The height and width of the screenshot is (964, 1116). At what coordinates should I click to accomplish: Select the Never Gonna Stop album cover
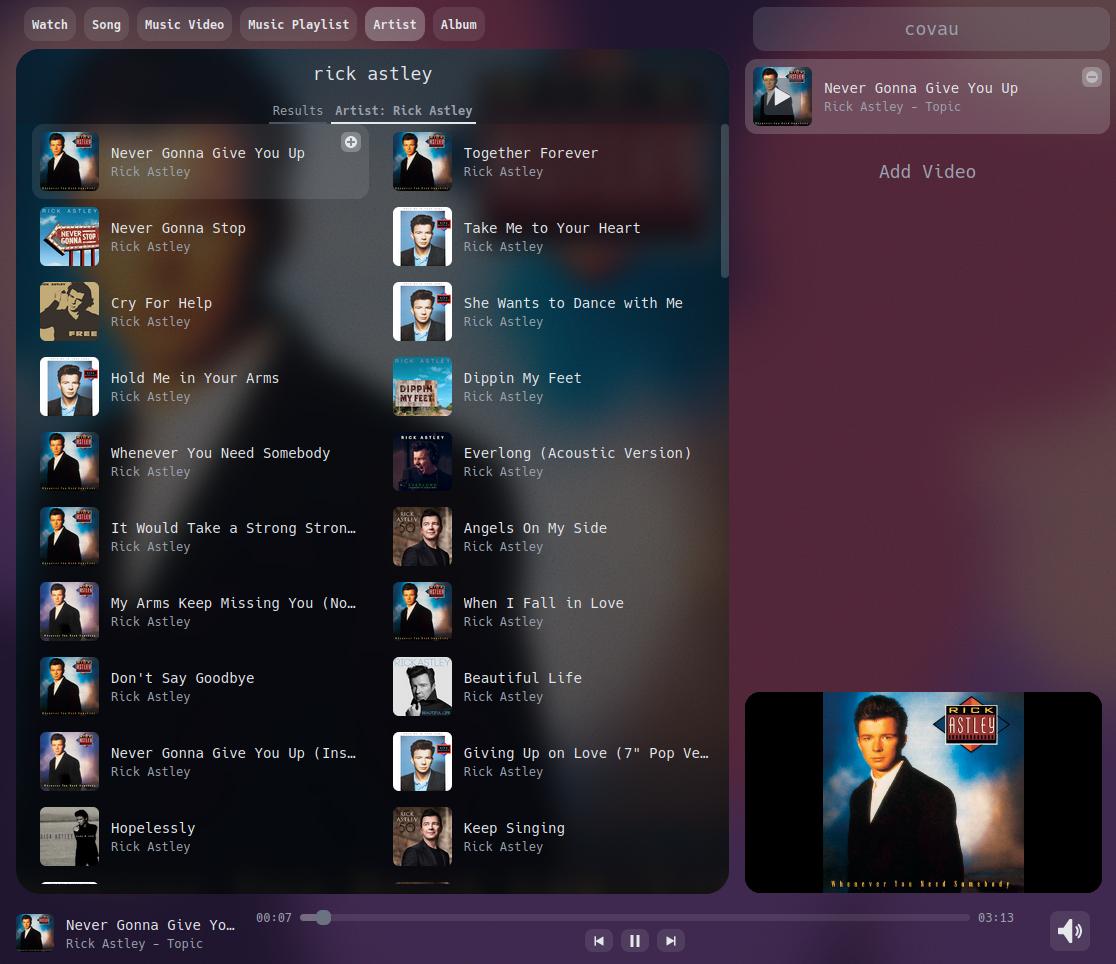[x=70, y=237]
